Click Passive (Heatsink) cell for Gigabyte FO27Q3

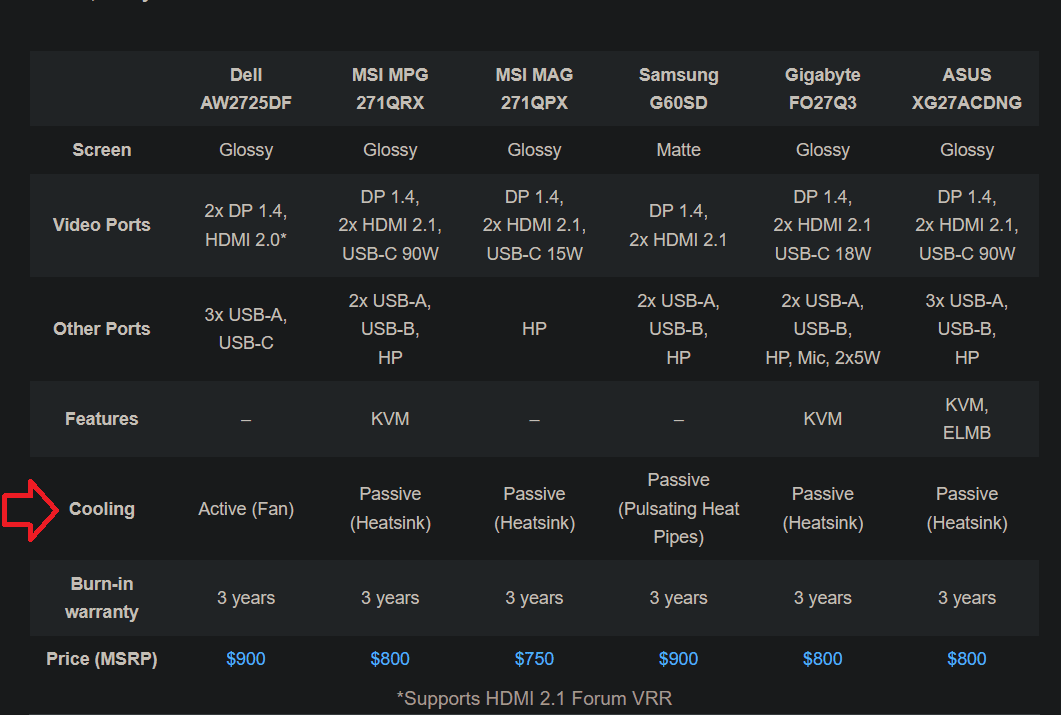click(822, 508)
